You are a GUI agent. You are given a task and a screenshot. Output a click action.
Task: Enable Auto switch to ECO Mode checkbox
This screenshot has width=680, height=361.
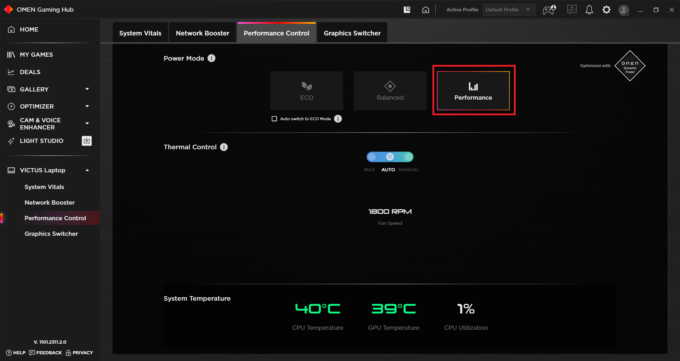click(x=274, y=119)
